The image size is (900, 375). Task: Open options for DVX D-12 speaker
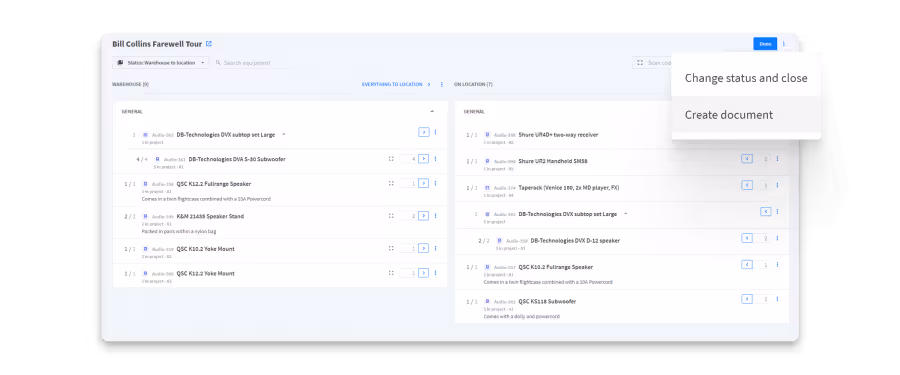778,238
